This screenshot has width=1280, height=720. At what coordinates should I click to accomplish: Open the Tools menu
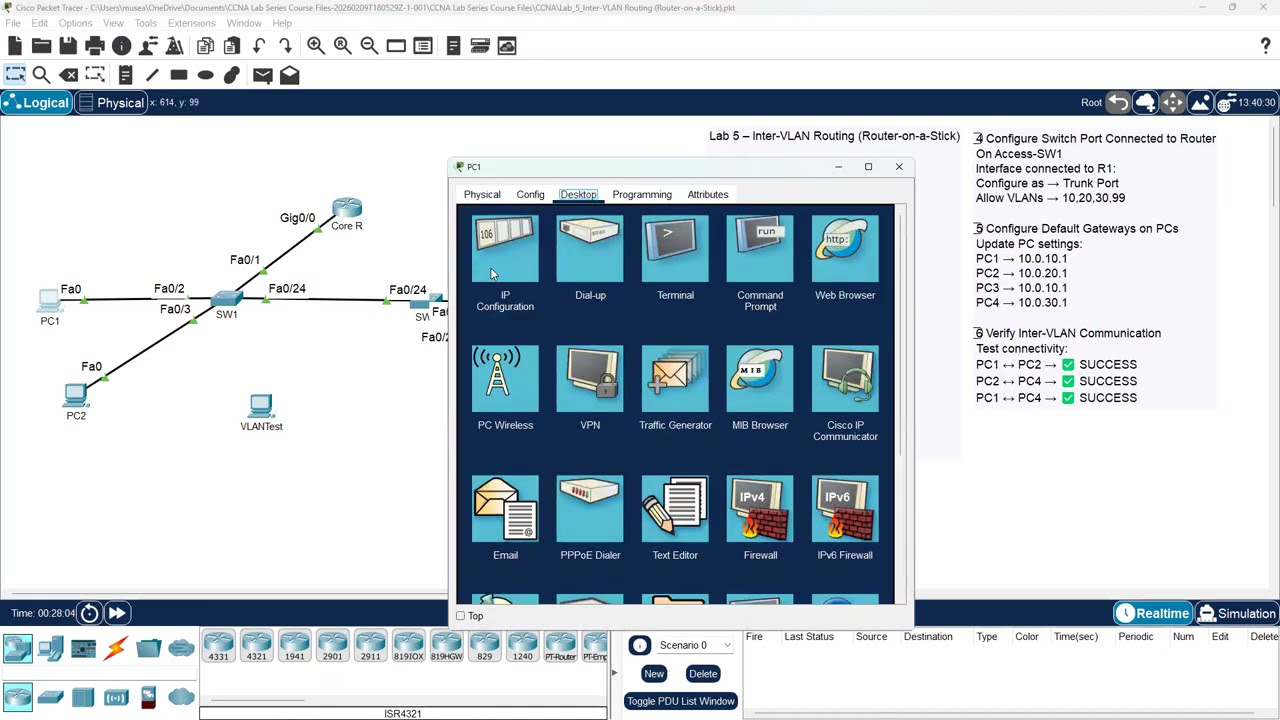145,23
